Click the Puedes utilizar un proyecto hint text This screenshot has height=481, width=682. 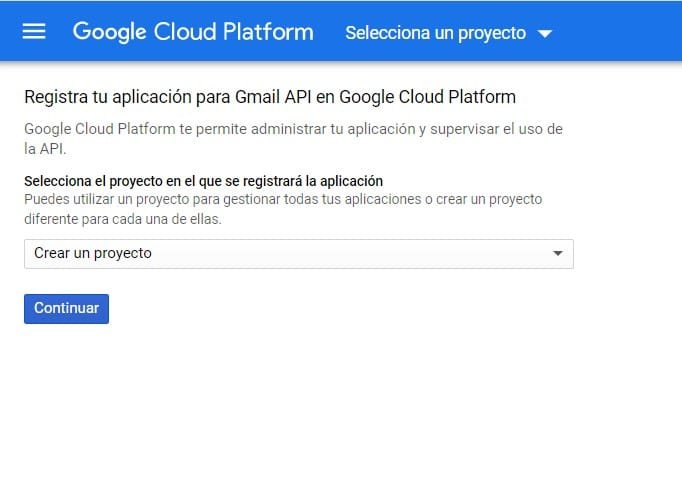click(283, 209)
